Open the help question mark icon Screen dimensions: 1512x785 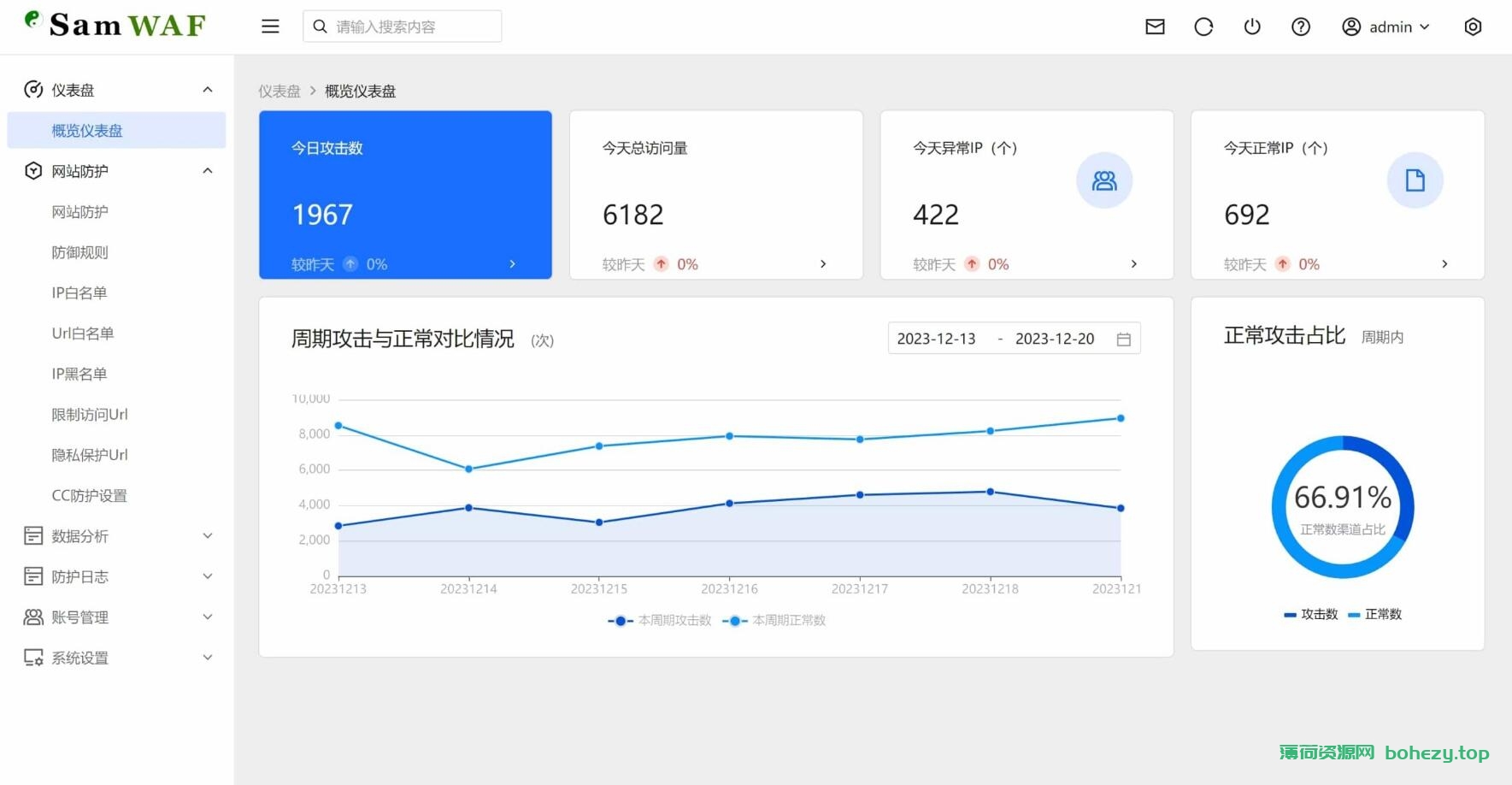1301,27
